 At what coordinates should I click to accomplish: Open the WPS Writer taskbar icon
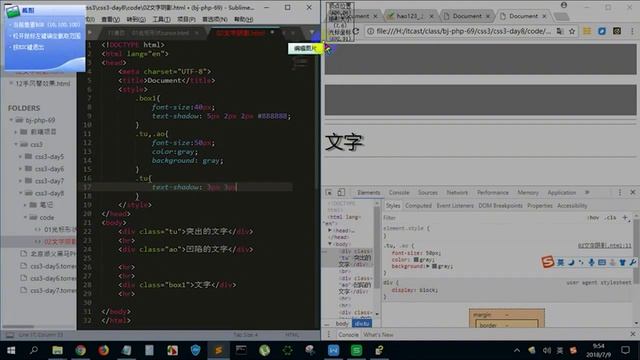coord(333,350)
